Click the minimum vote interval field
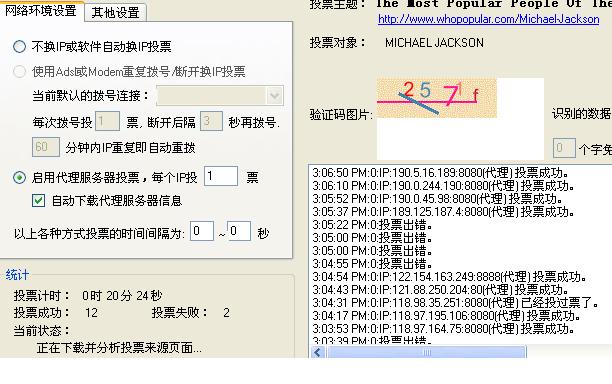612x384 pixels. [x=202, y=231]
